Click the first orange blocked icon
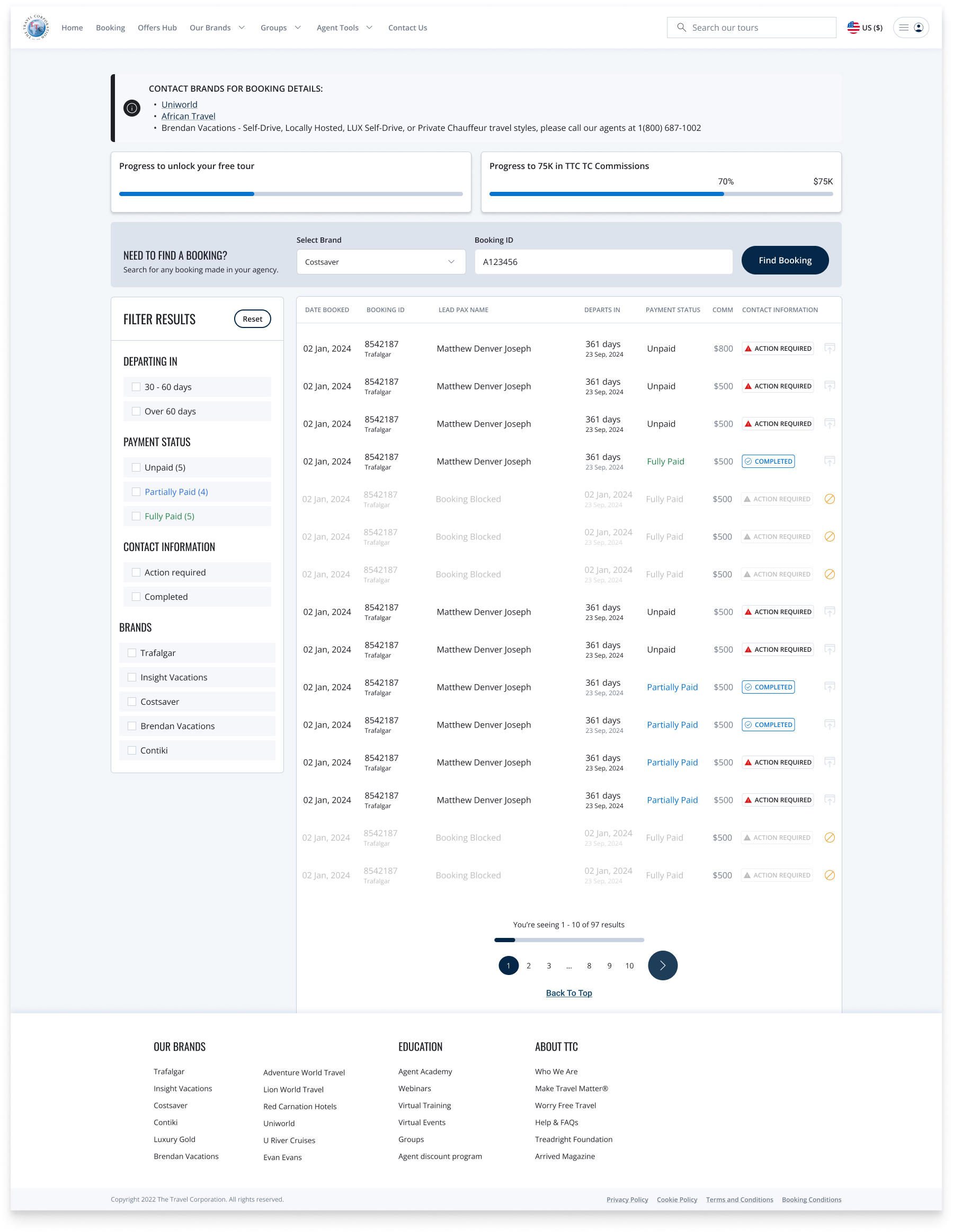Screen dimensions: 953x1232 coord(829,499)
